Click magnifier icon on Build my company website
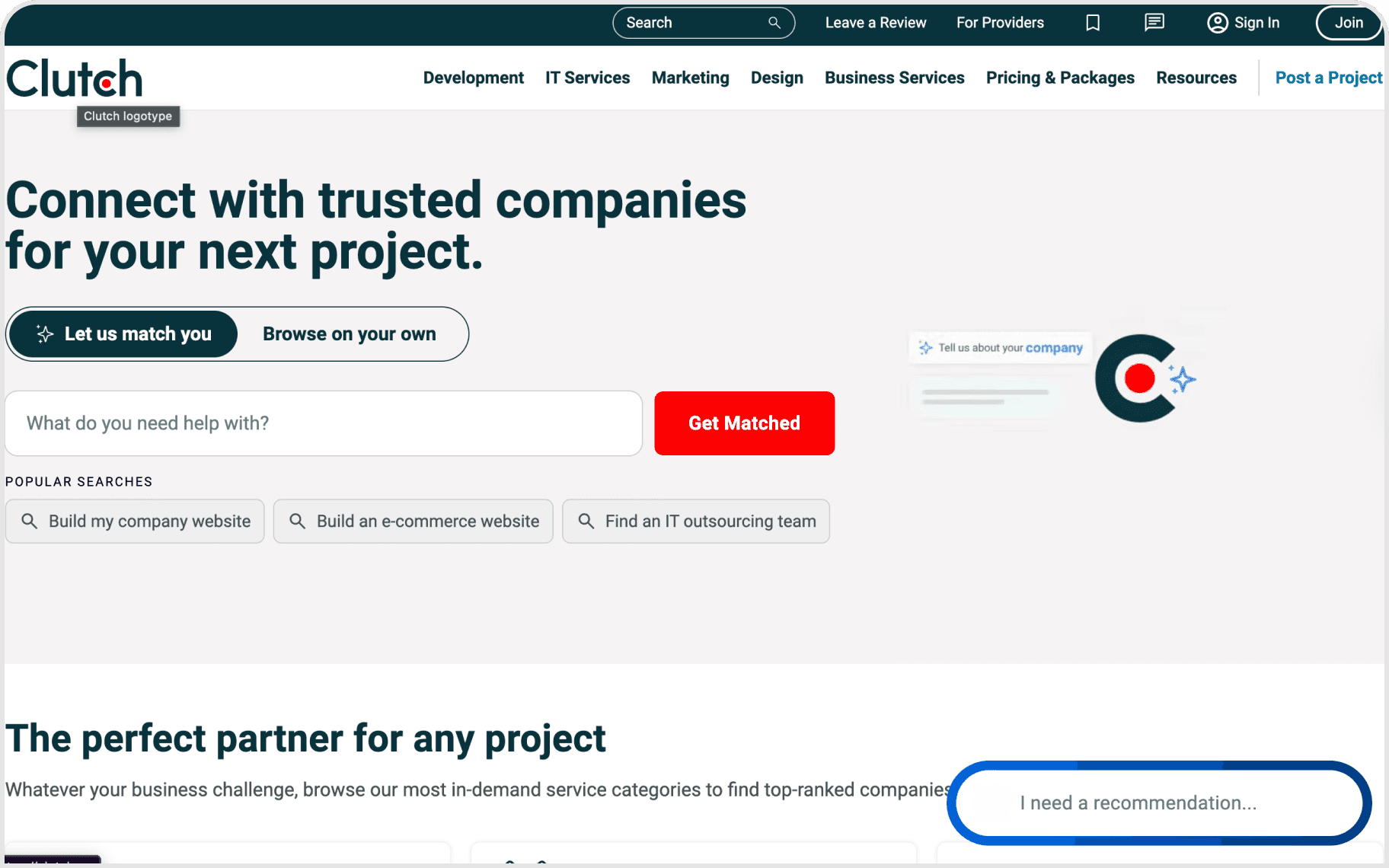Viewport: 1389px width, 868px height. (x=29, y=521)
